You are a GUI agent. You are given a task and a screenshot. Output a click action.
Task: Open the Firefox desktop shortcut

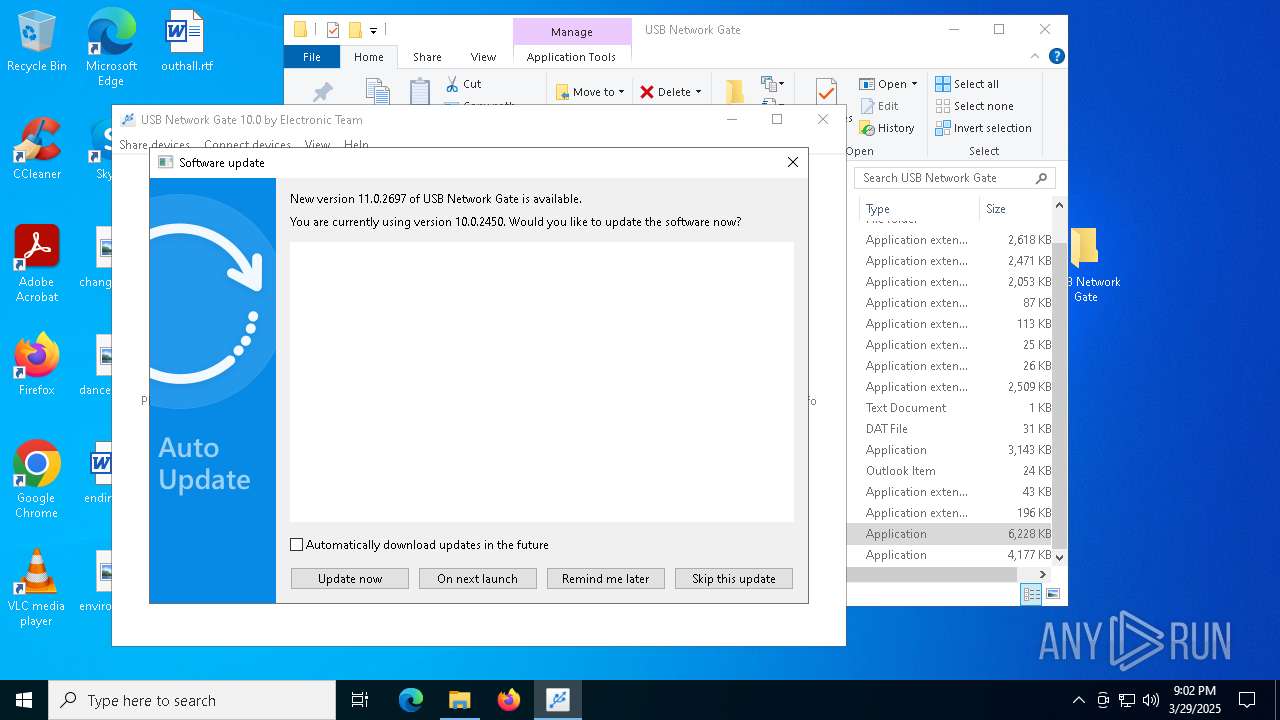click(37, 364)
